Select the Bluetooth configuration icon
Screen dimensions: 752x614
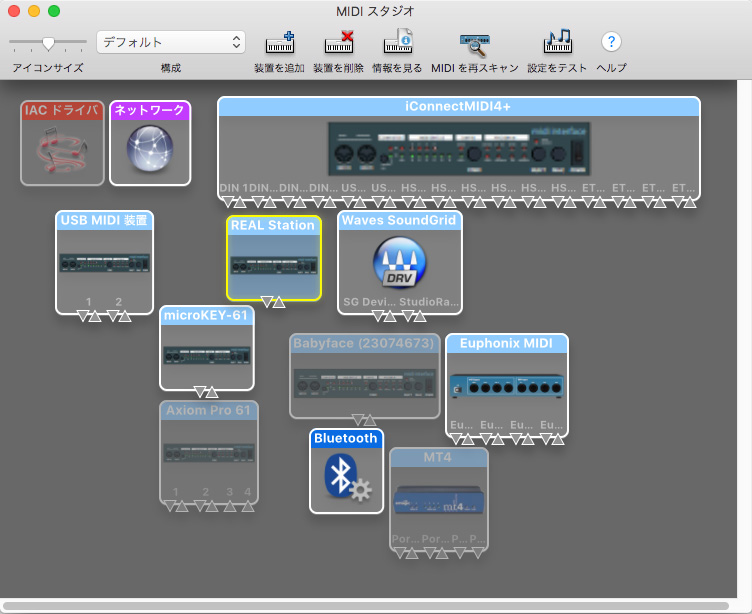click(x=347, y=477)
